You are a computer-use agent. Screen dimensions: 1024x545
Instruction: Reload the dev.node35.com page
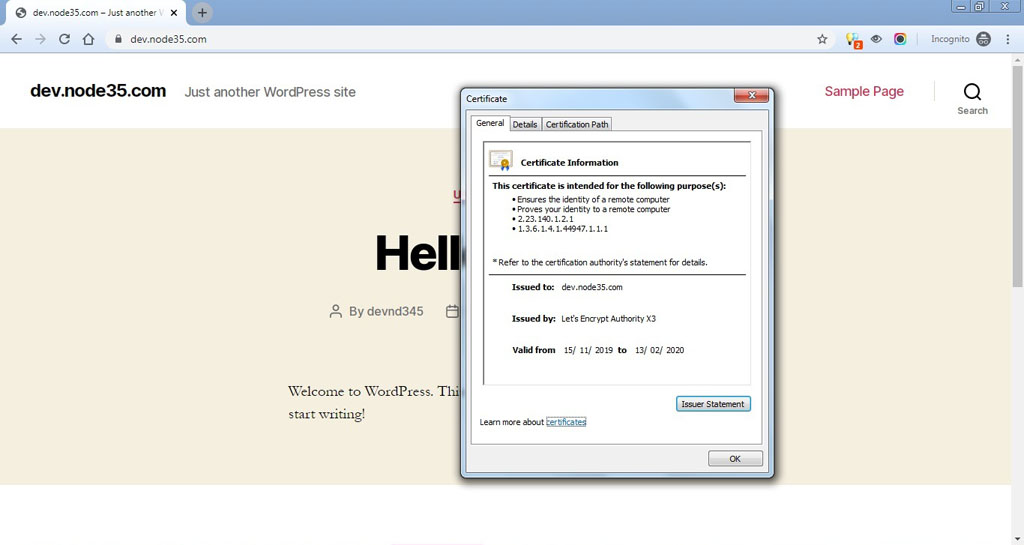click(64, 39)
